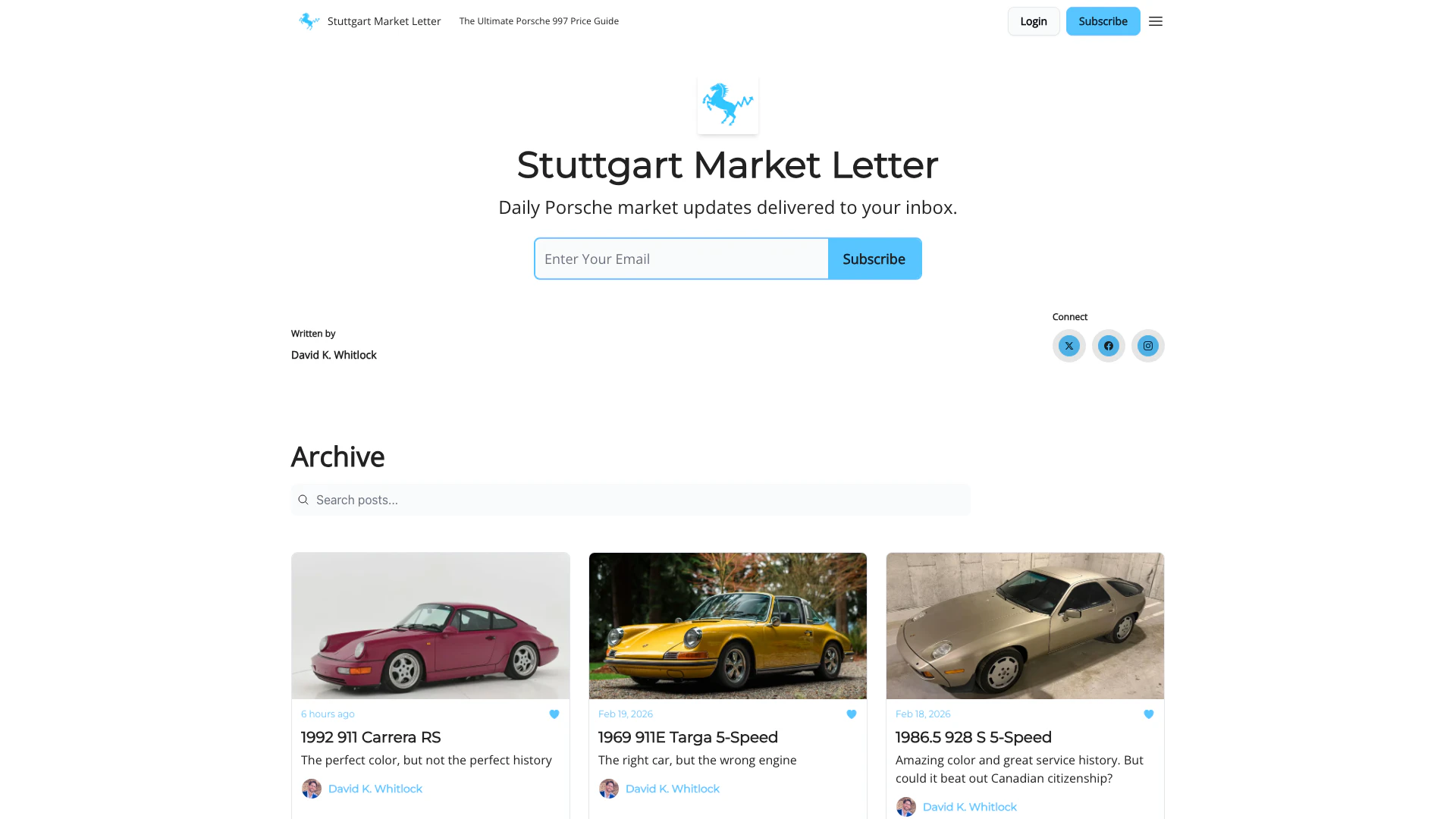
Task: Go to Stuttgart Market Letter home link
Action: coord(384,21)
